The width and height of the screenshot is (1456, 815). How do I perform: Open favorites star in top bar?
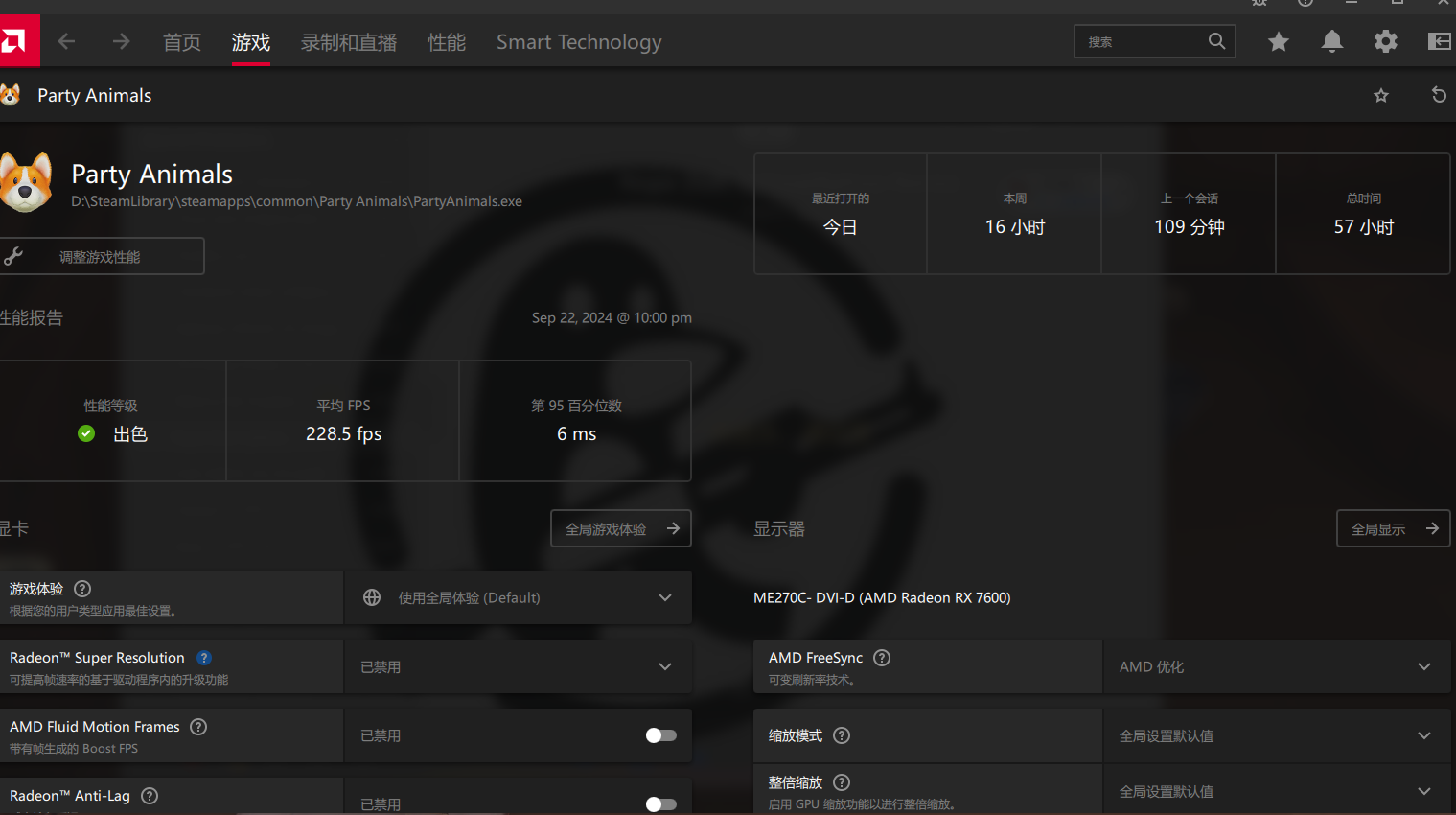click(x=1278, y=41)
